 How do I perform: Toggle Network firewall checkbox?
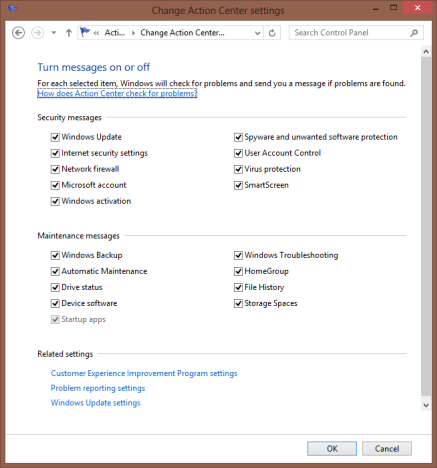55,169
